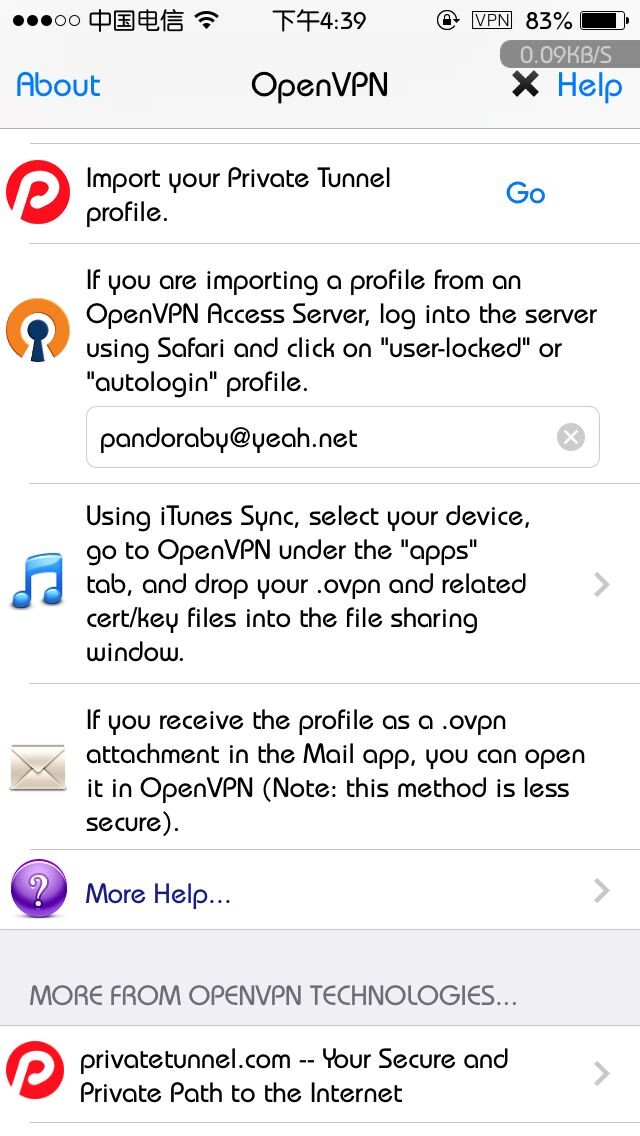Open More Help chevron arrow
This screenshot has height=1136, width=640.
pyautogui.click(x=601, y=890)
